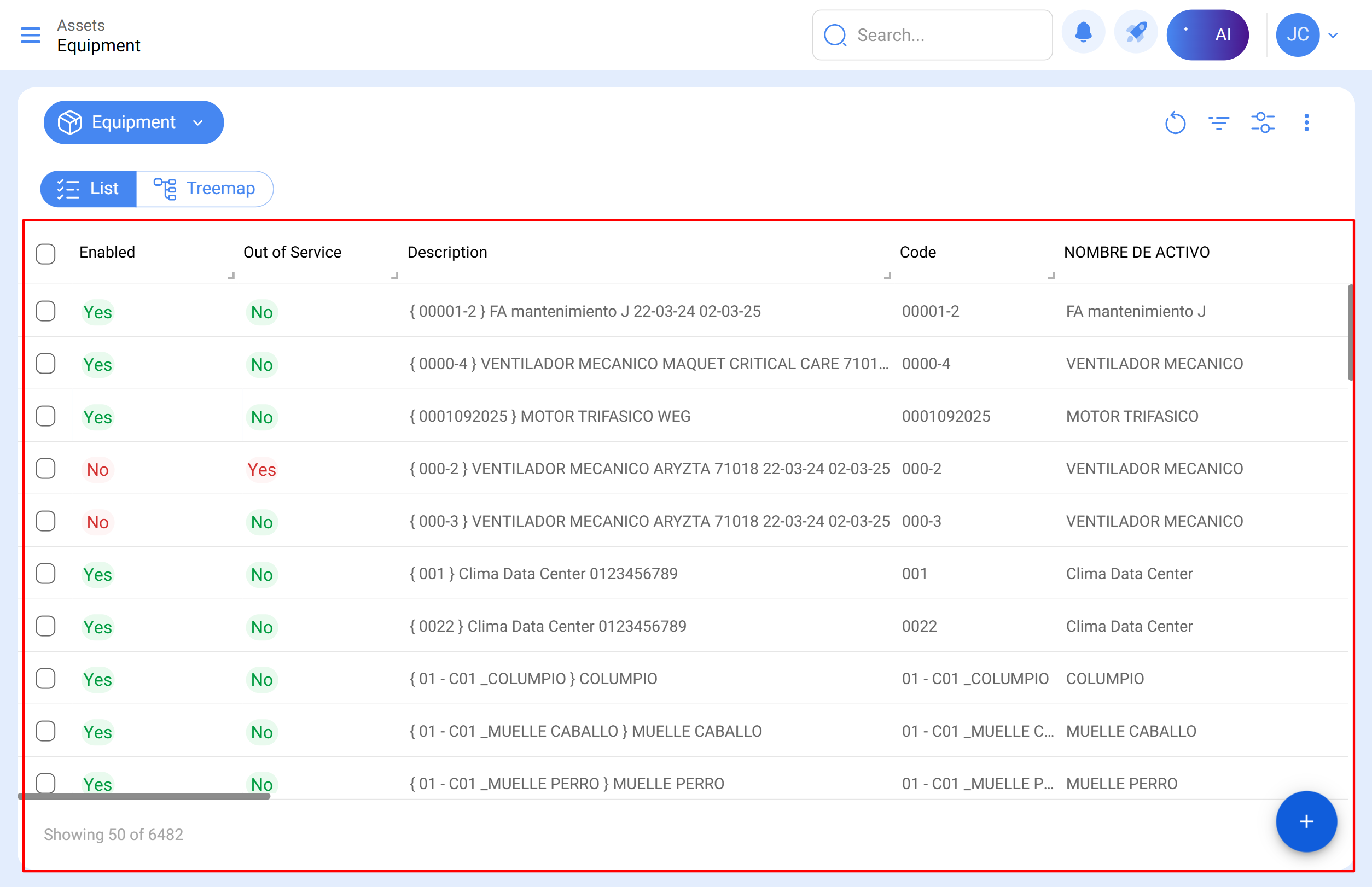
Task: Check the MOTOR TRIFASICO WEG row
Action: point(45,416)
